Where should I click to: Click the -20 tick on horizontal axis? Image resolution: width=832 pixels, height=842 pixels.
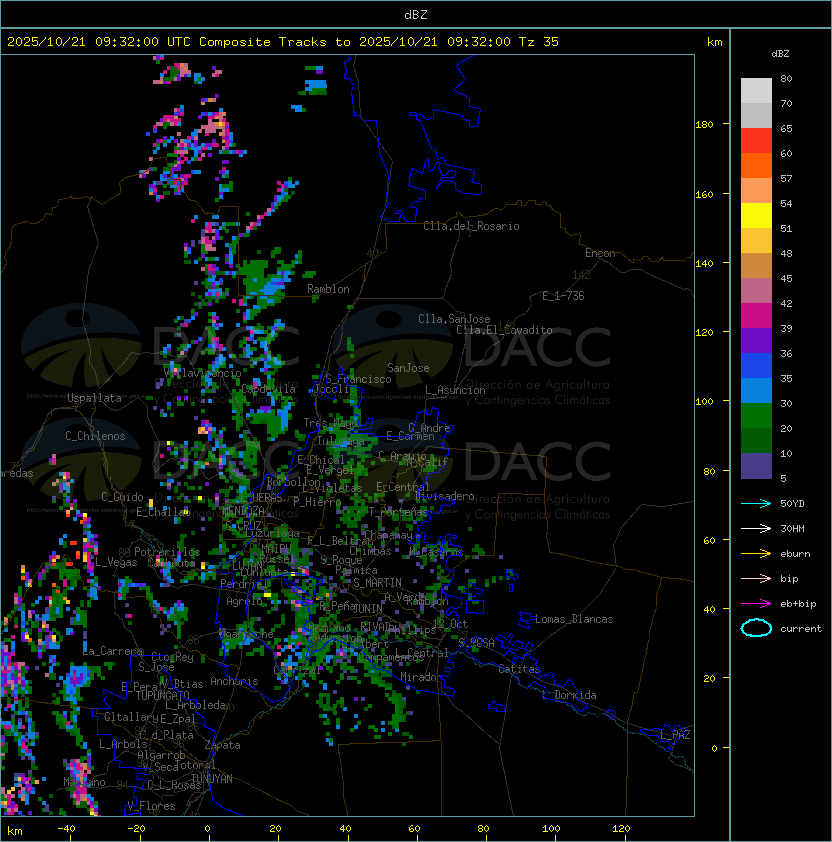pos(136,829)
